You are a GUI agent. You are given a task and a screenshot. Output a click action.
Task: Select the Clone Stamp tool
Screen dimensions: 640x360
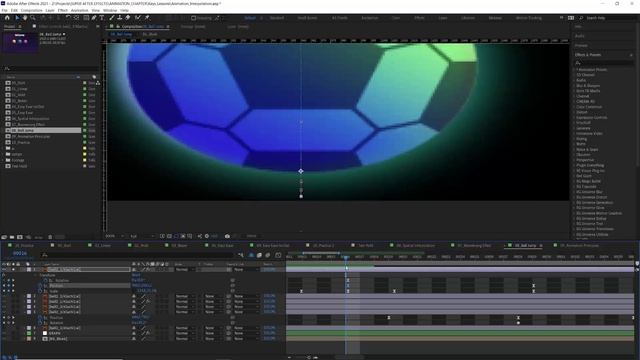point(120,18)
